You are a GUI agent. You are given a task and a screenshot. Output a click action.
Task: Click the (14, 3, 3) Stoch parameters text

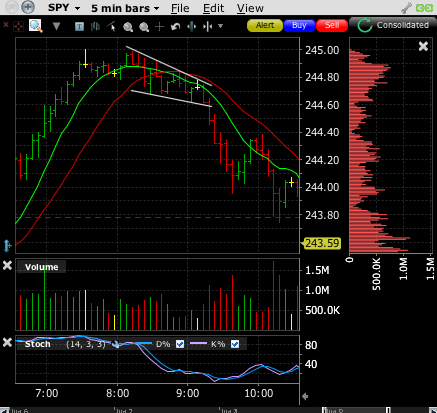(86, 344)
